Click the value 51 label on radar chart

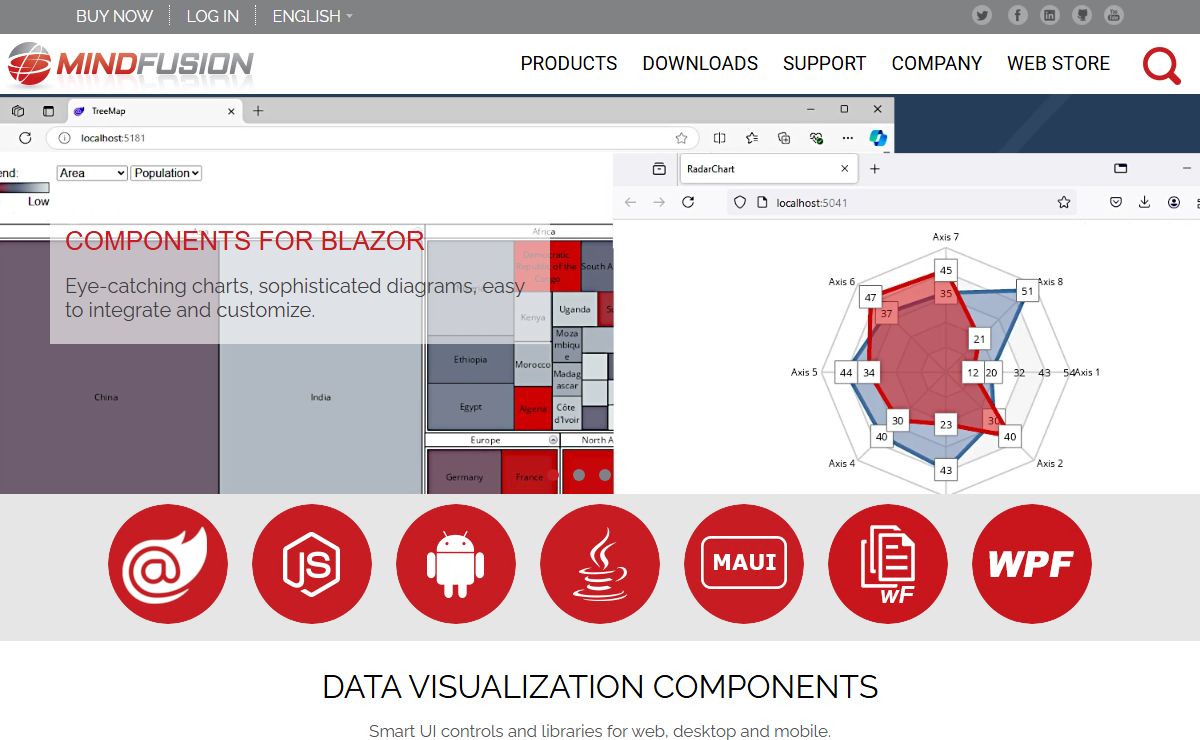pyautogui.click(x=1026, y=291)
